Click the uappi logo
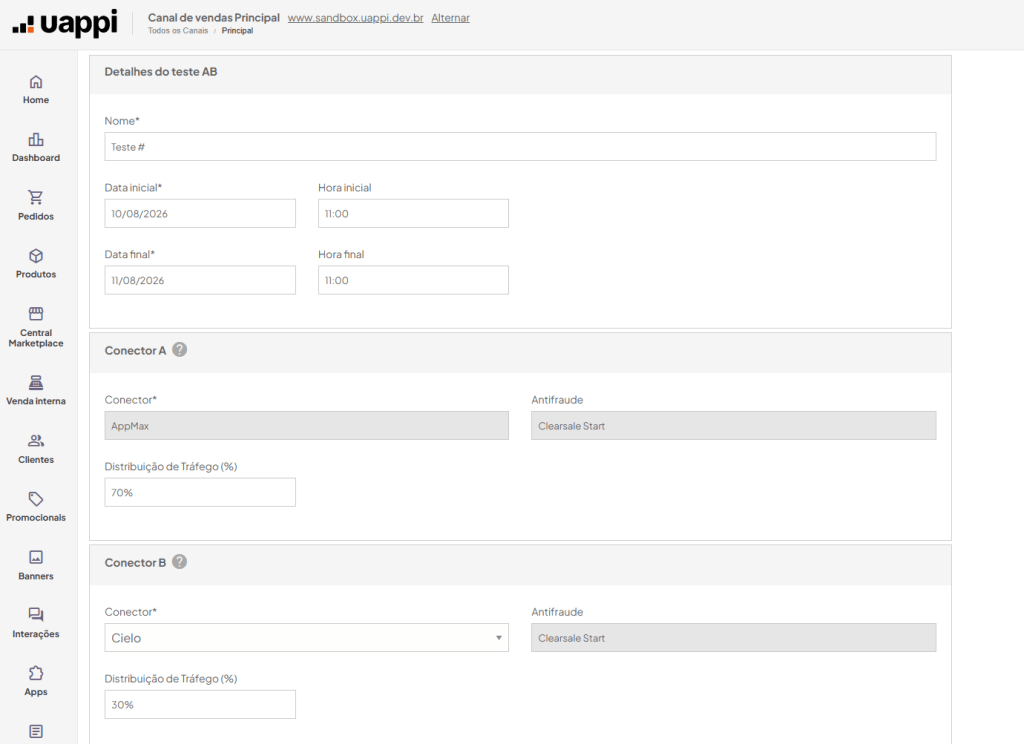1024x744 pixels. coord(65,24)
